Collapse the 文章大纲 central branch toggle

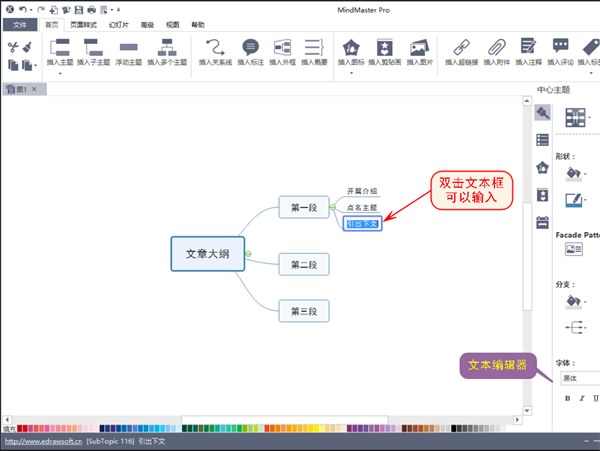(x=248, y=254)
